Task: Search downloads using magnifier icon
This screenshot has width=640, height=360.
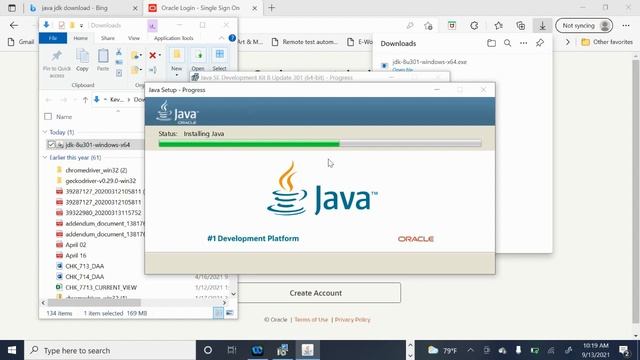Action: [x=507, y=43]
